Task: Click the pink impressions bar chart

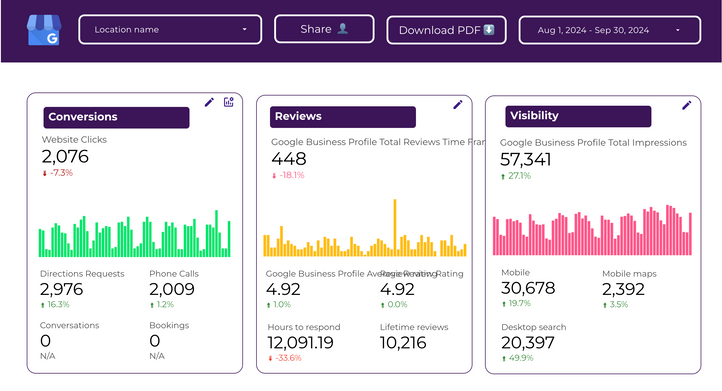Action: pos(593,230)
